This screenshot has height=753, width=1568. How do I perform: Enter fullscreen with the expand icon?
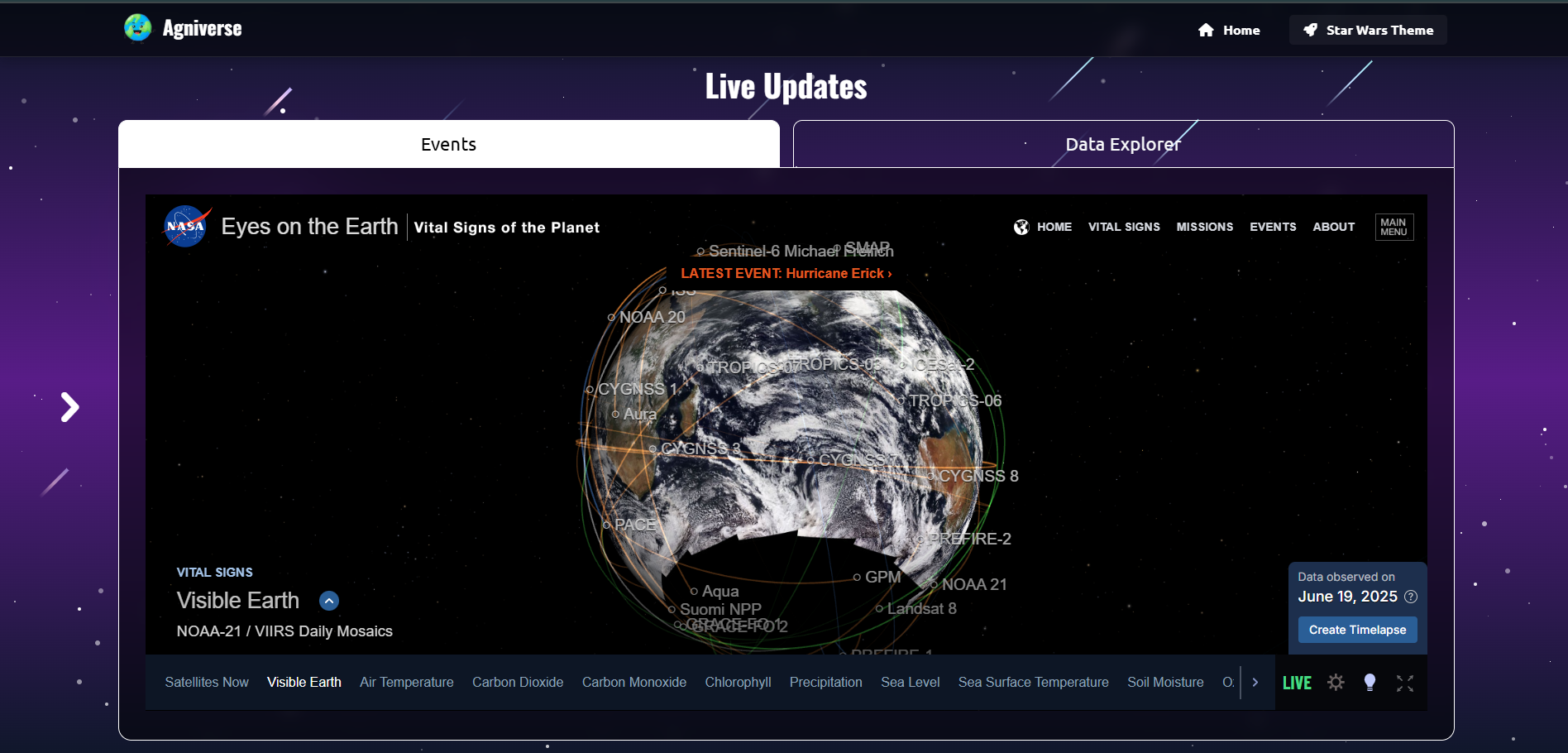pos(1405,683)
